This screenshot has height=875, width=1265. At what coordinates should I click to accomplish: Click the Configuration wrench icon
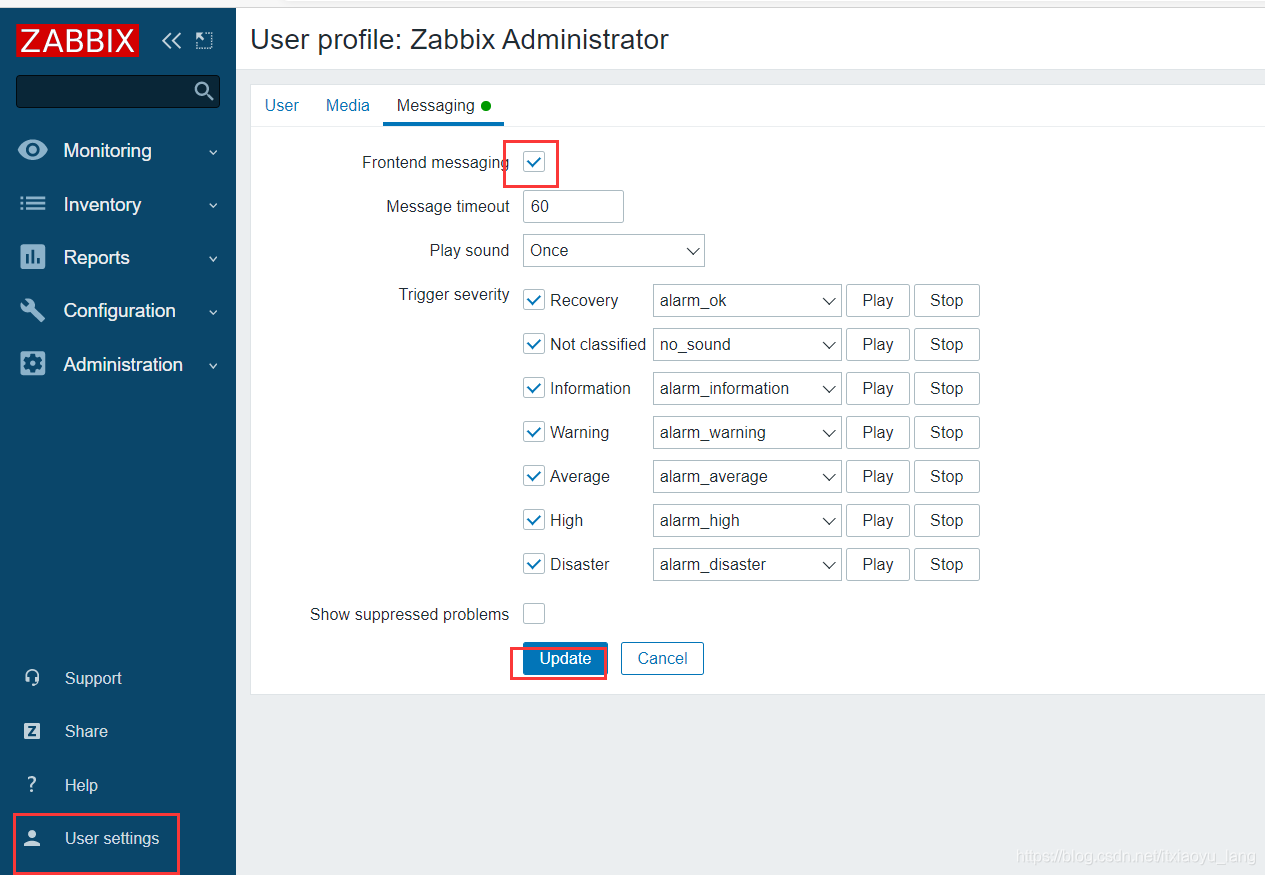coord(33,310)
